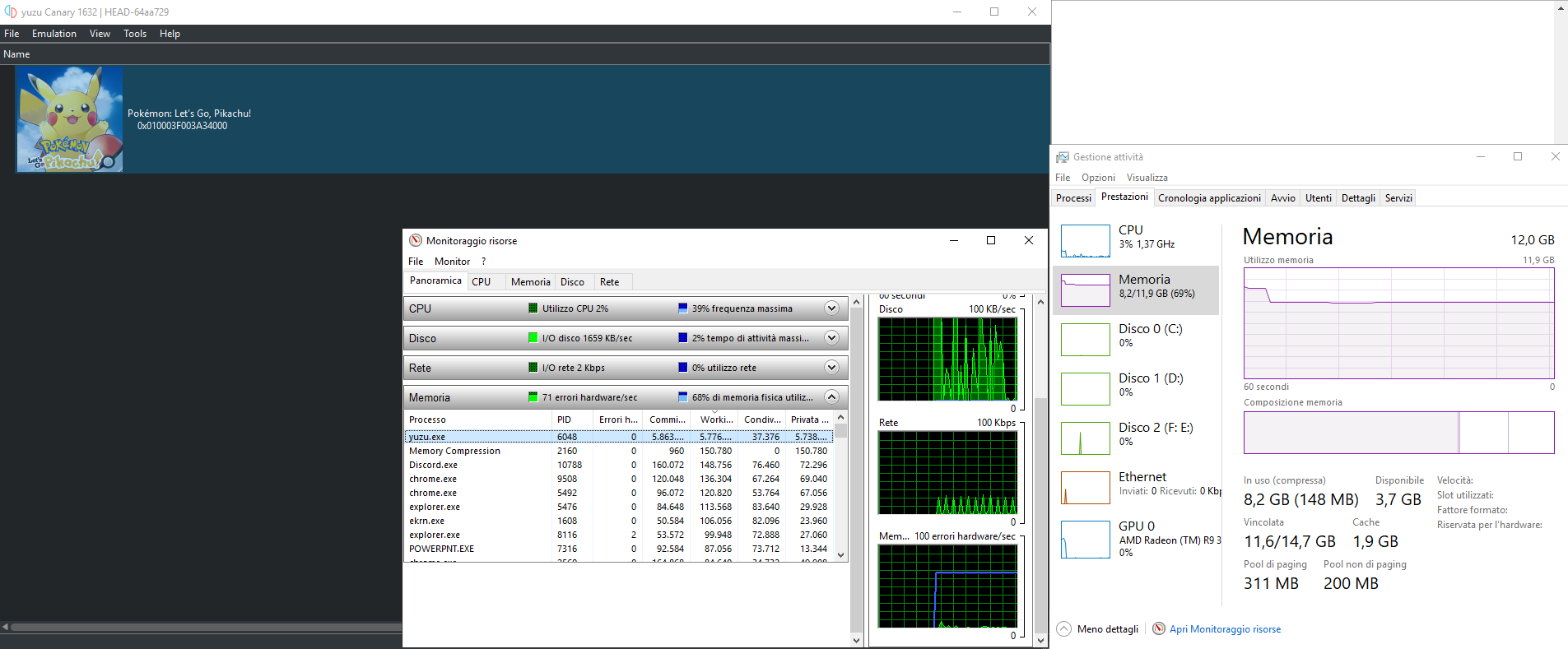Sort by Working set column header

click(x=715, y=420)
